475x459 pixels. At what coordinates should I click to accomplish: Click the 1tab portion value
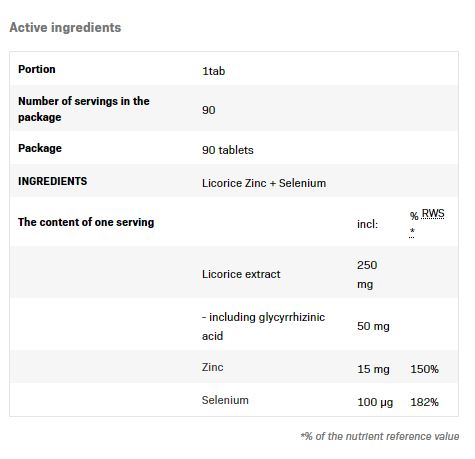[x=213, y=71]
